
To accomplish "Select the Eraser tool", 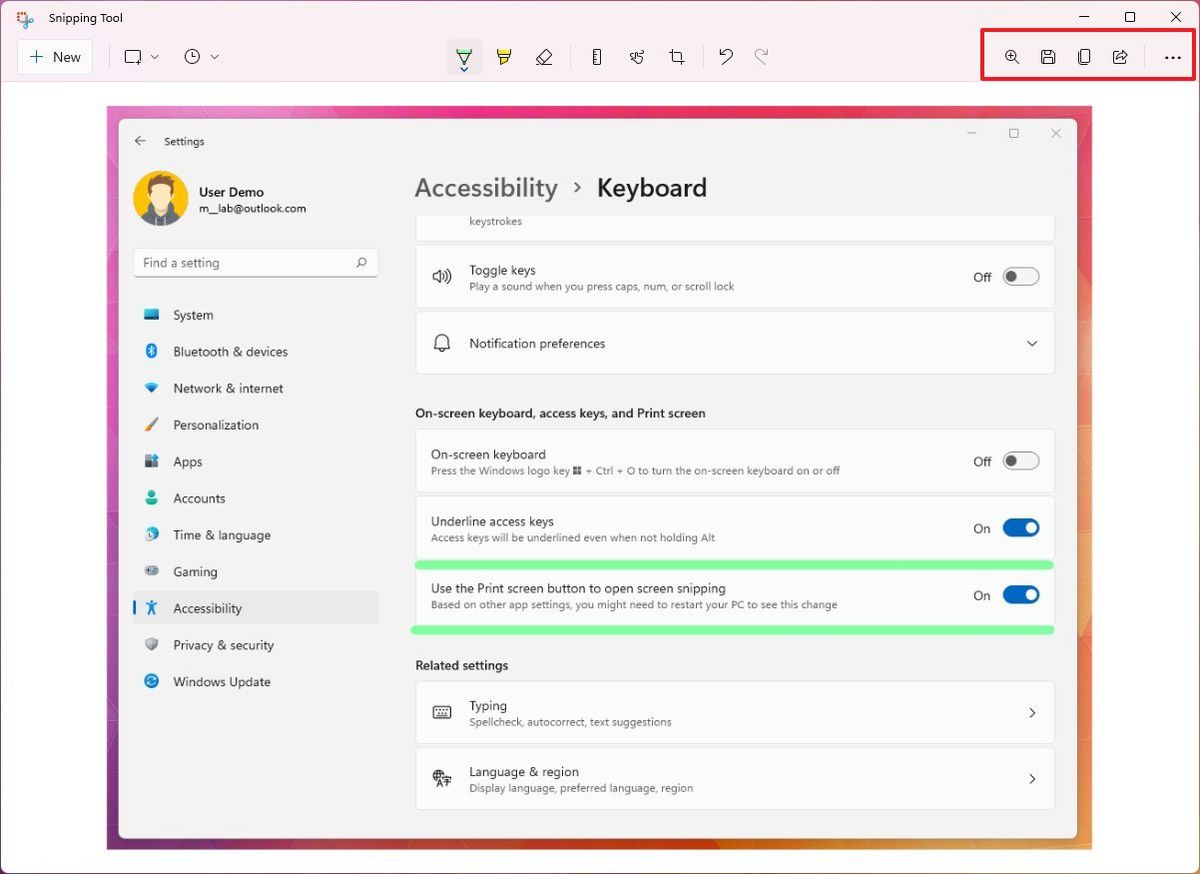I will tap(544, 57).
